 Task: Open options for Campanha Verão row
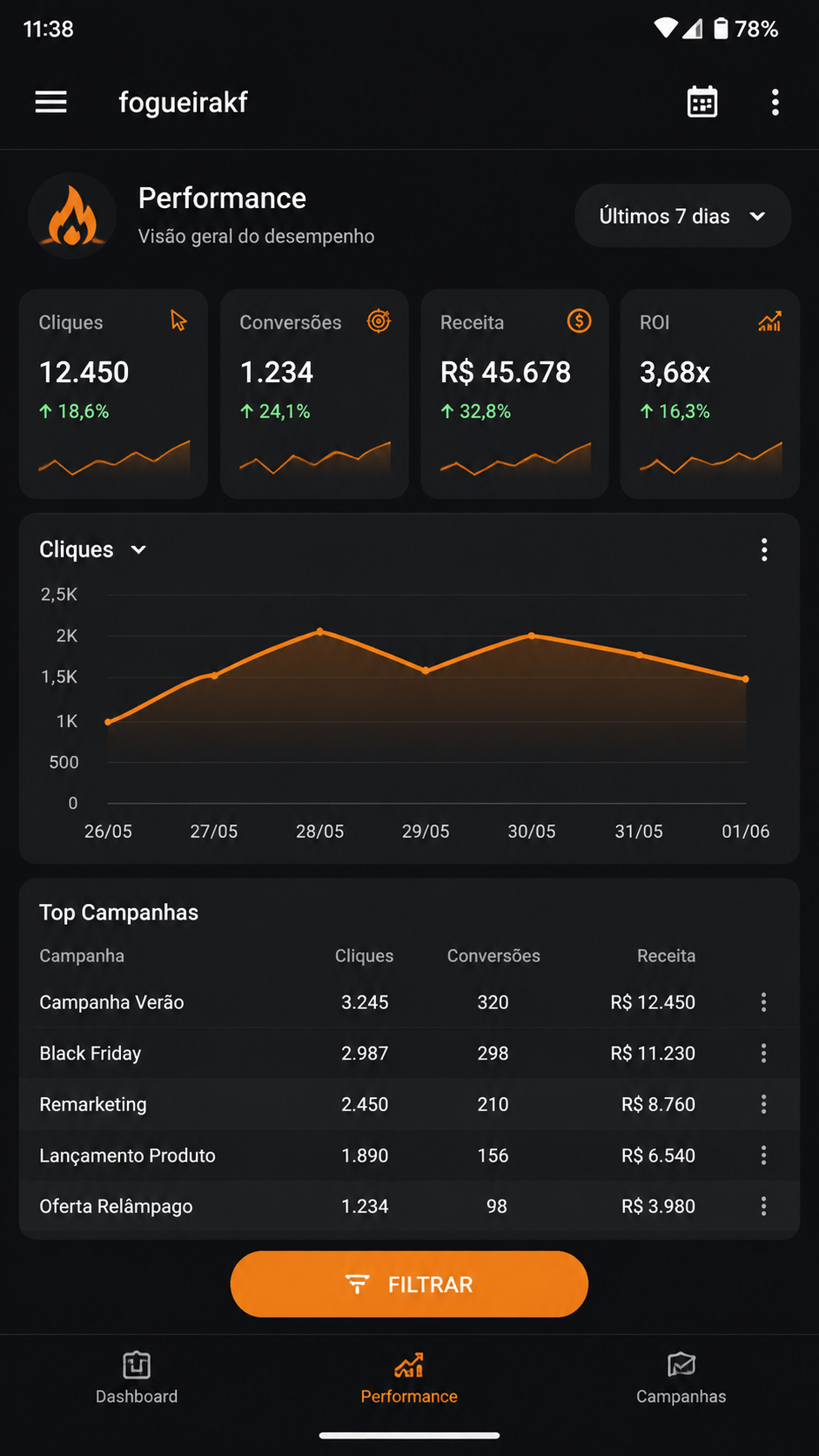tap(763, 1002)
